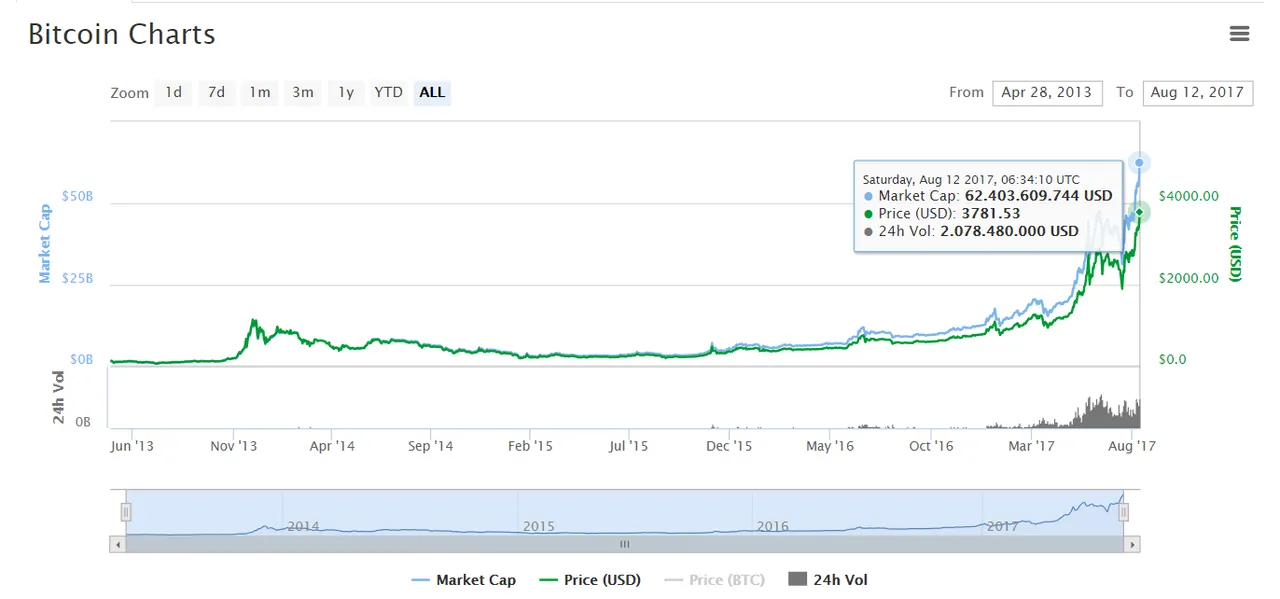Toggle the Price (USD) series in legend

(x=589, y=580)
